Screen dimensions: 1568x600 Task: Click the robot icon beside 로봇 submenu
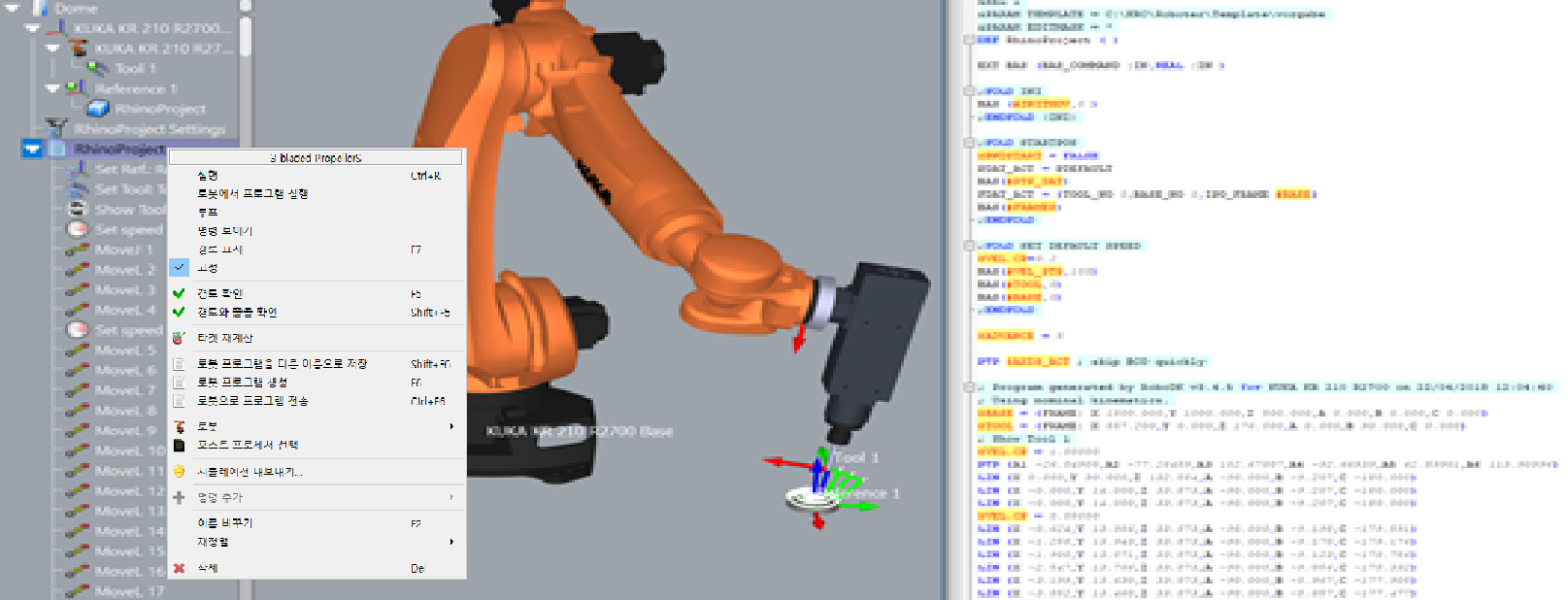click(x=179, y=426)
